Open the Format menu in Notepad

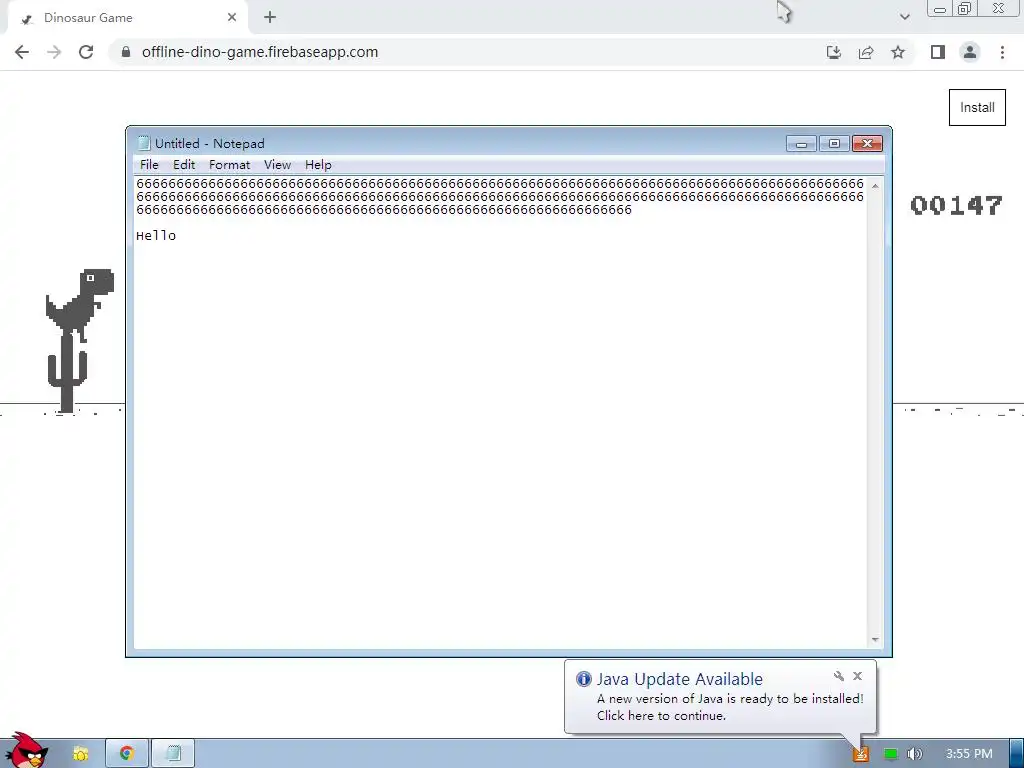click(229, 165)
